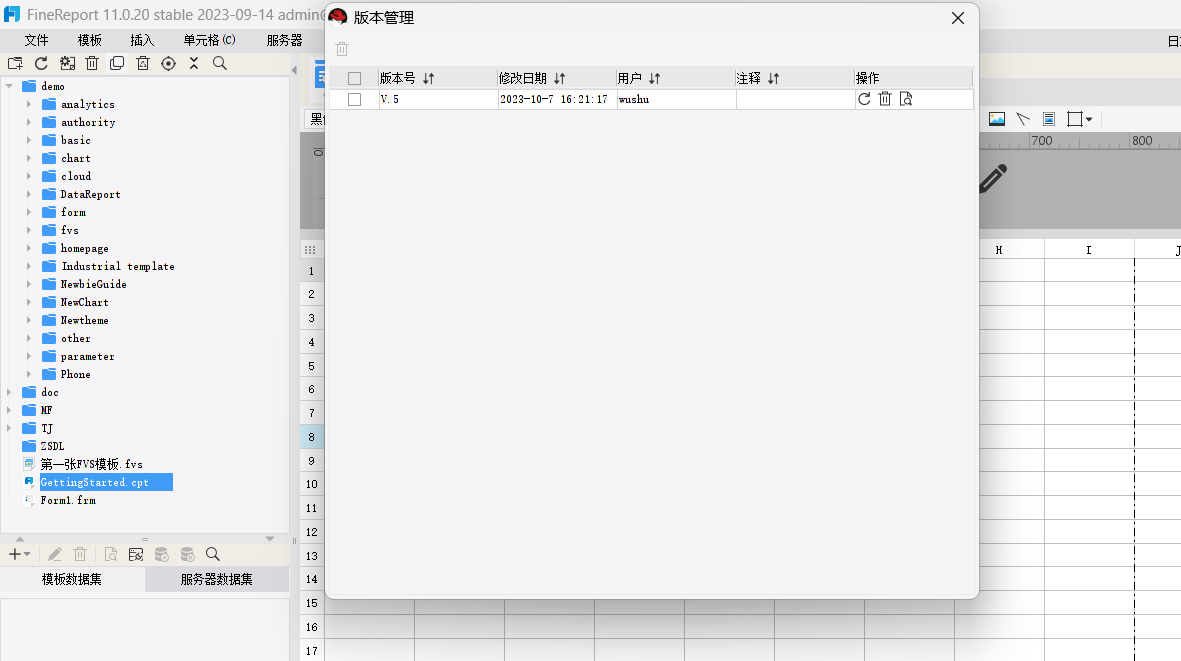Open the gear settings icon in file toolbar
Image resolution: width=1181 pixels, height=661 pixels.
pyautogui.click(x=67, y=63)
